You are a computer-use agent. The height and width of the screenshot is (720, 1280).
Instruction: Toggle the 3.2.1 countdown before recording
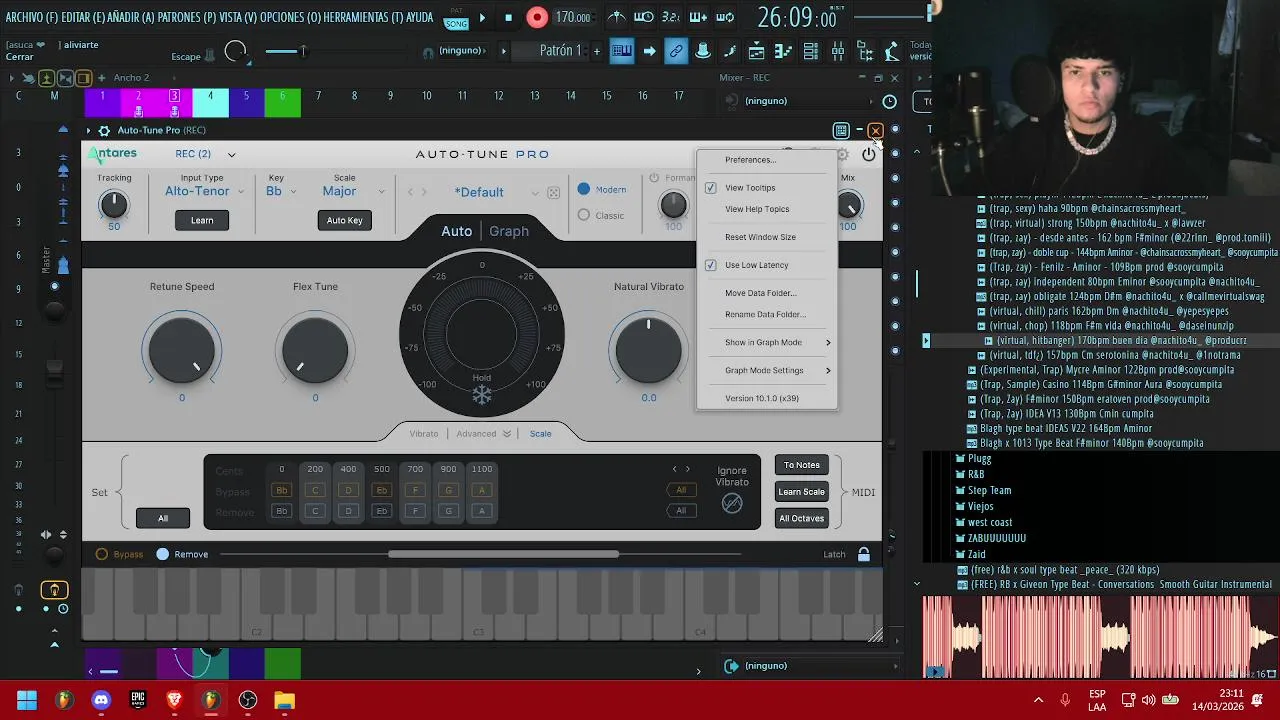pyautogui.click(x=671, y=17)
